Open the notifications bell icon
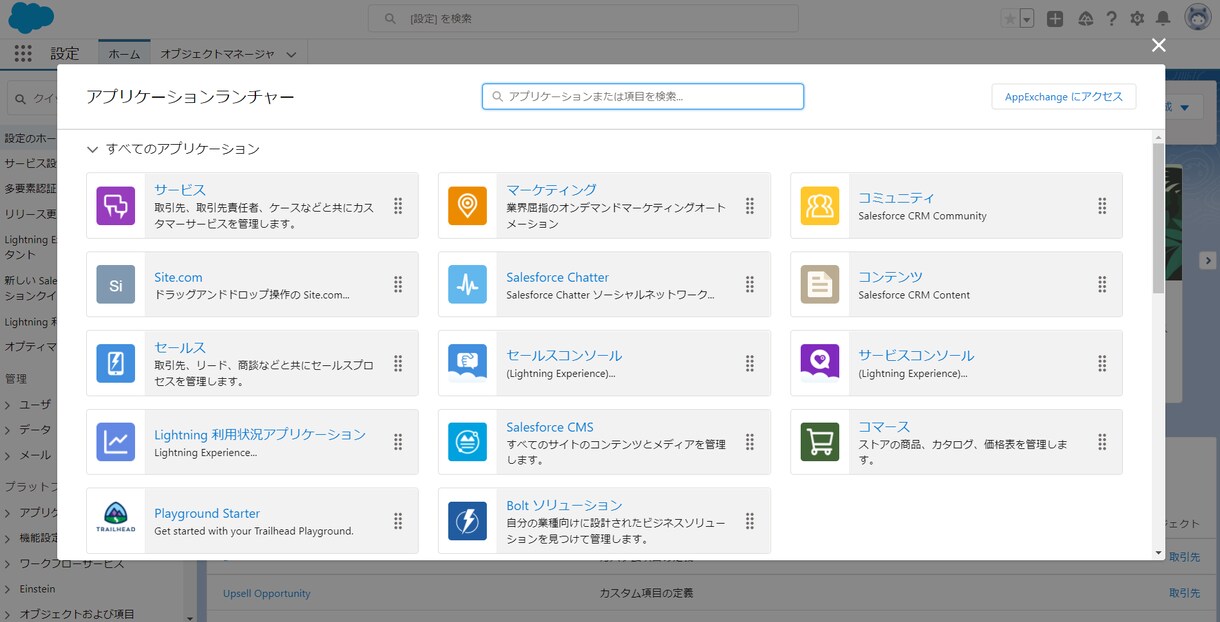The image size is (1220, 622). pyautogui.click(x=1163, y=18)
